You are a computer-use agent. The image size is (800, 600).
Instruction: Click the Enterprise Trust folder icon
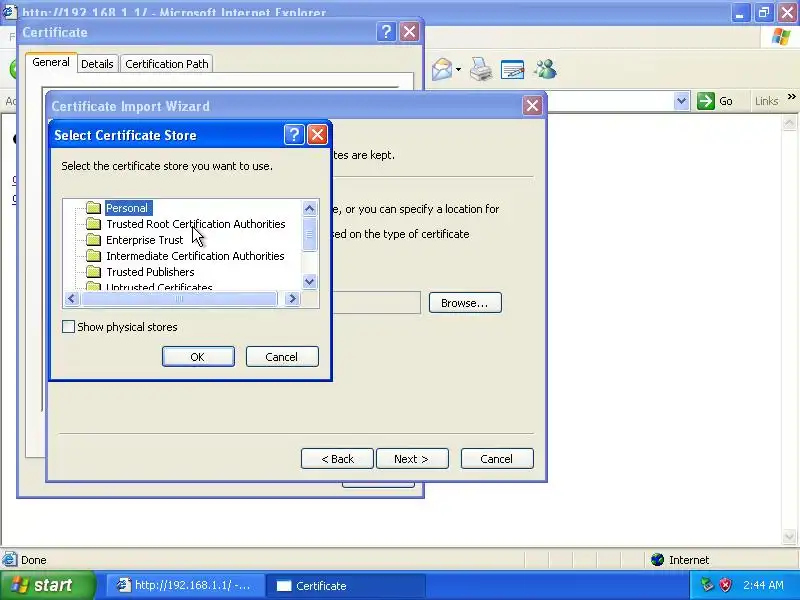tap(93, 239)
